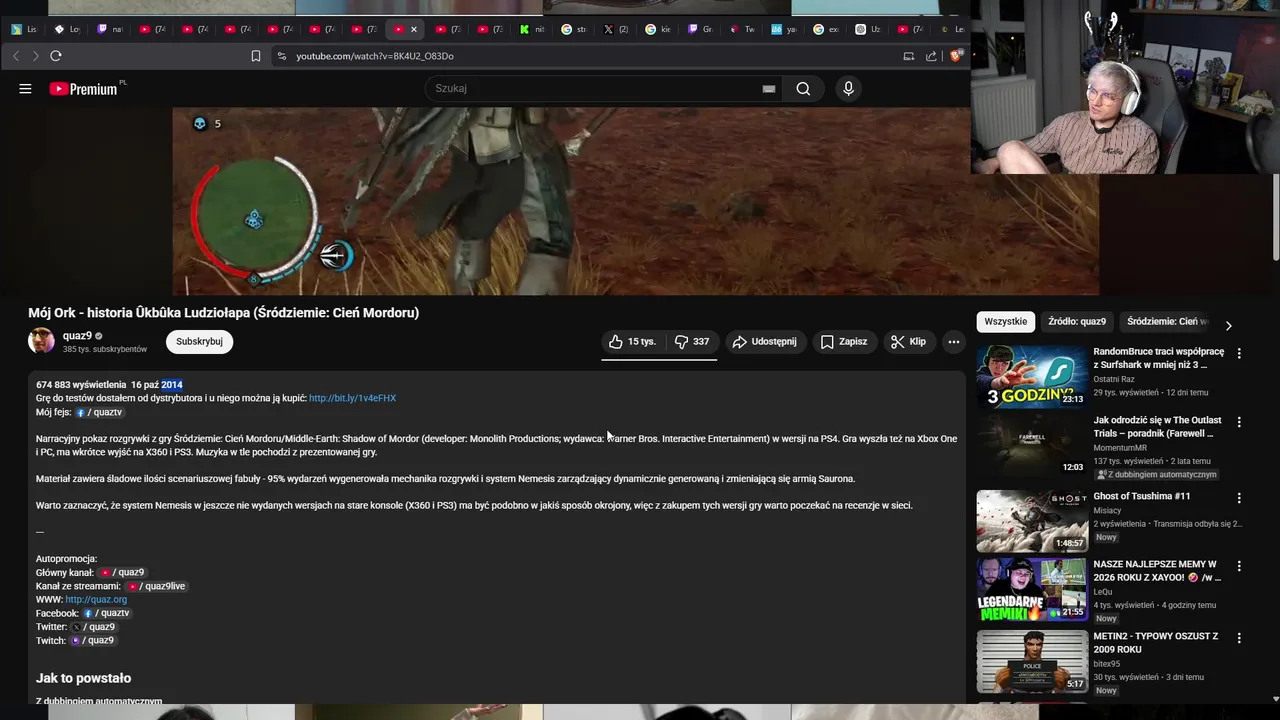Open the Udostępnij share dialog
The height and width of the screenshot is (720, 1280).
coord(765,342)
